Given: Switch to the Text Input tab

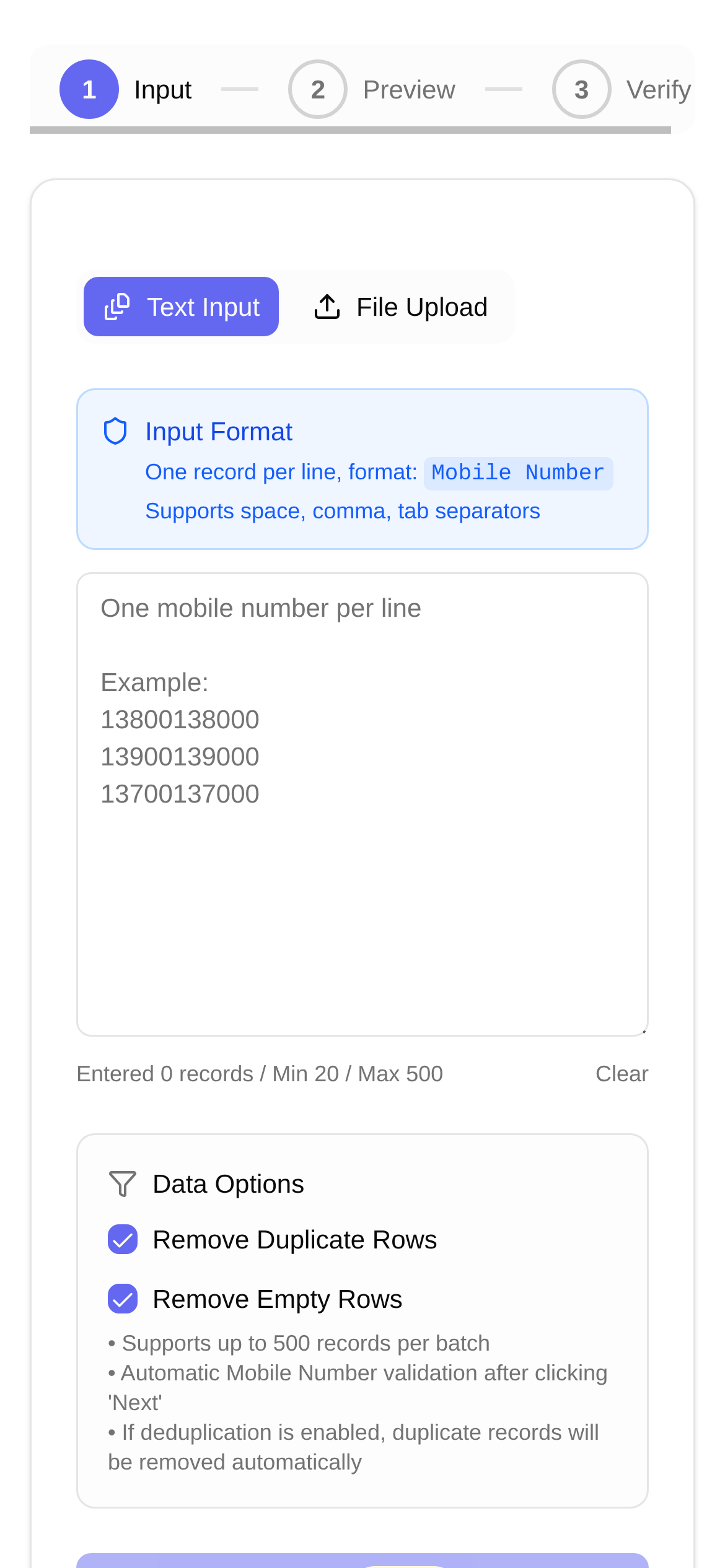Looking at the screenshot, I should 181,307.
